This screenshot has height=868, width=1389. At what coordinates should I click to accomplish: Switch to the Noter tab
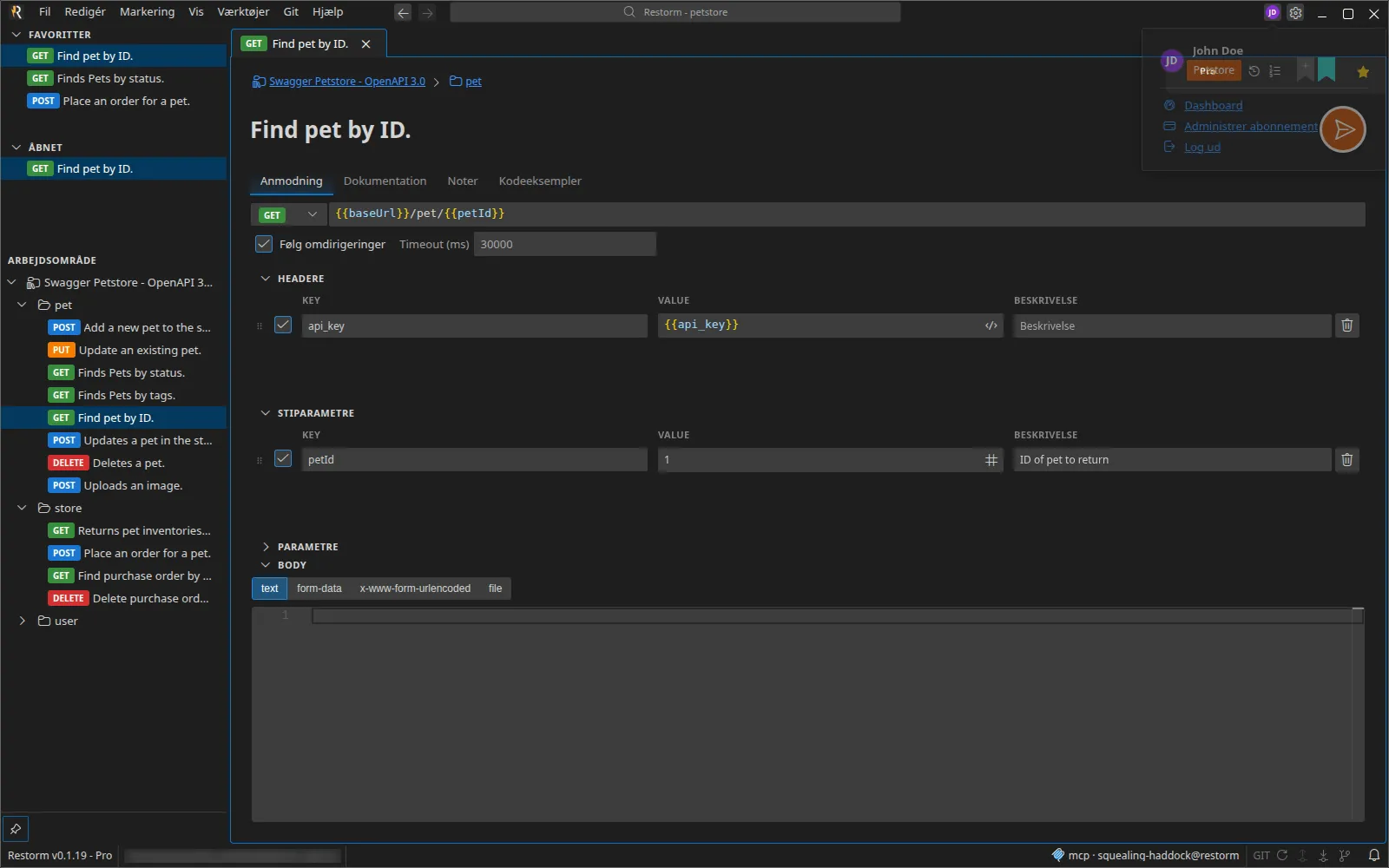(463, 181)
